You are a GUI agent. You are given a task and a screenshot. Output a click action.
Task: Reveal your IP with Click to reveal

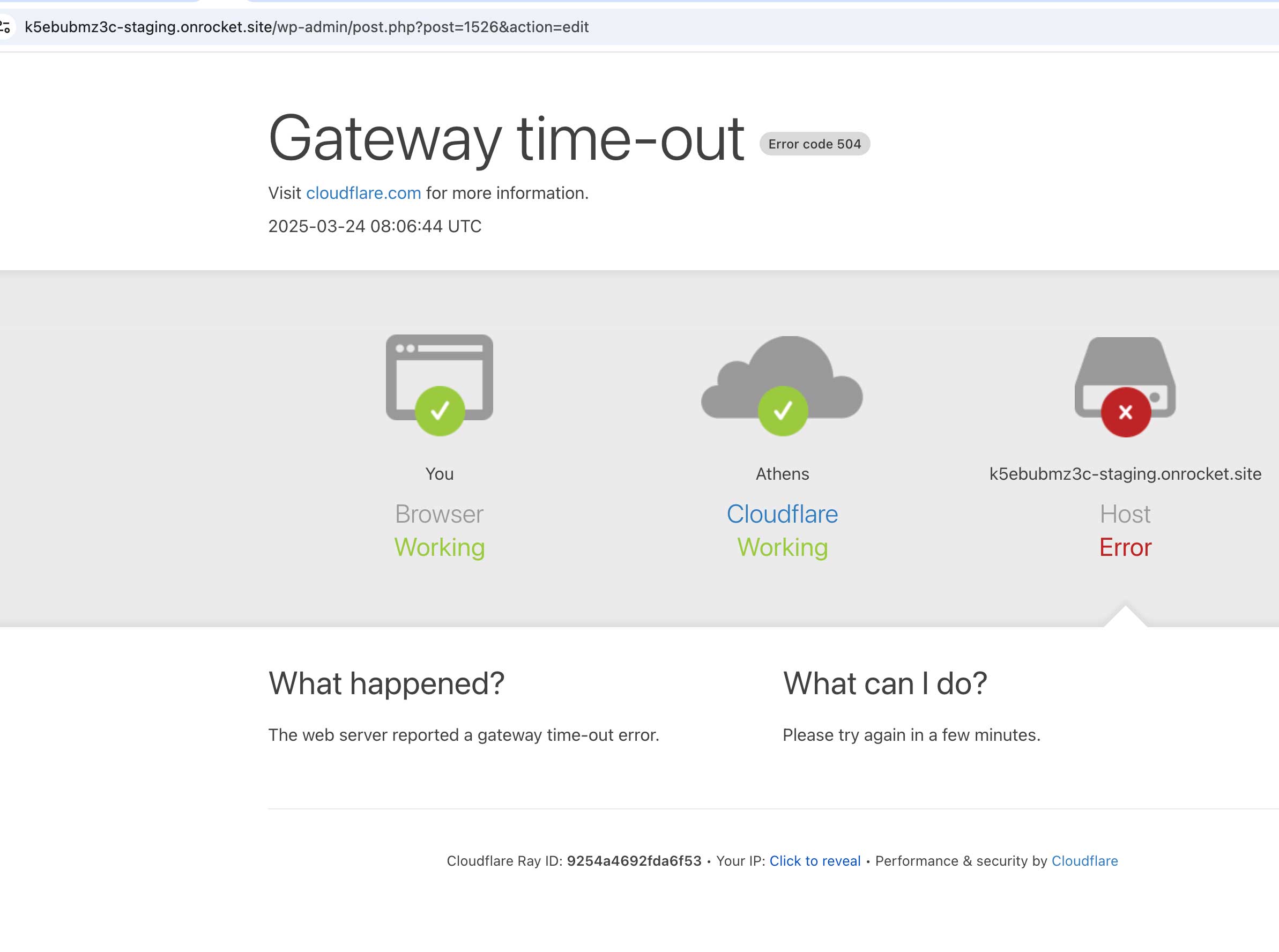pyautogui.click(x=815, y=860)
